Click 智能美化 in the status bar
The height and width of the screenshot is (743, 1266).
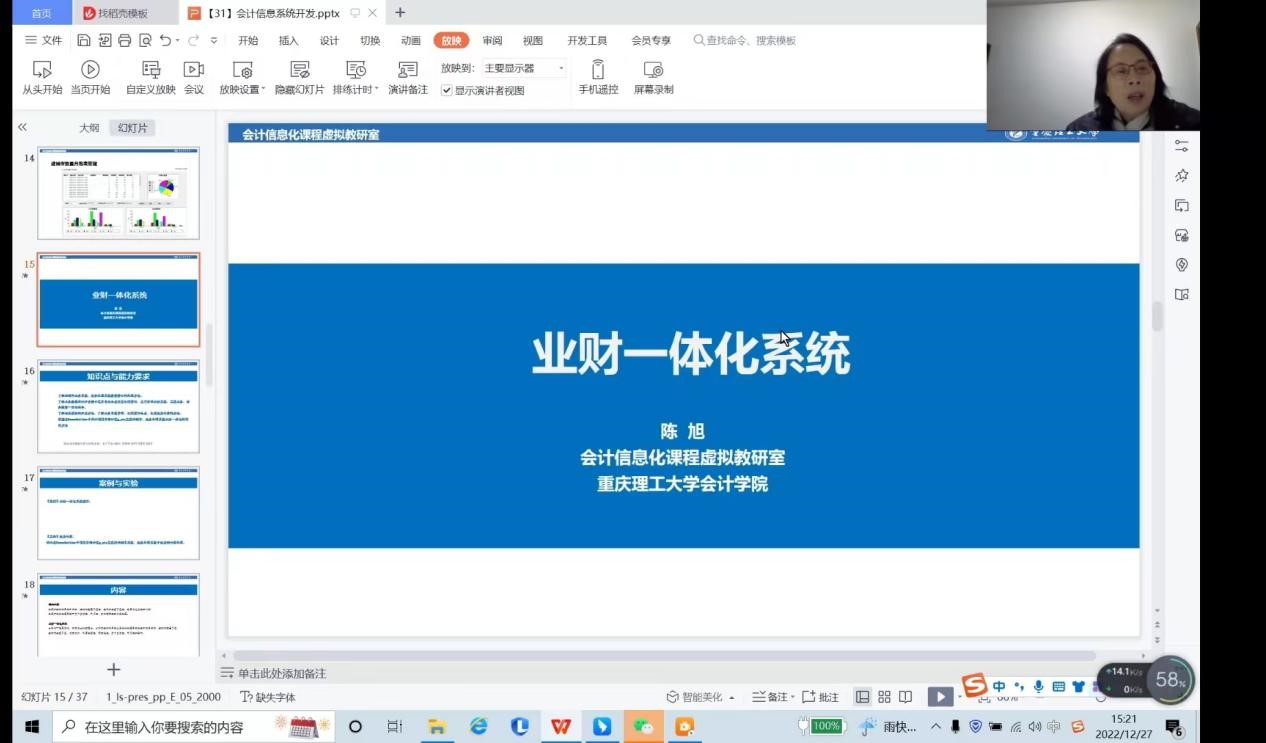701,697
